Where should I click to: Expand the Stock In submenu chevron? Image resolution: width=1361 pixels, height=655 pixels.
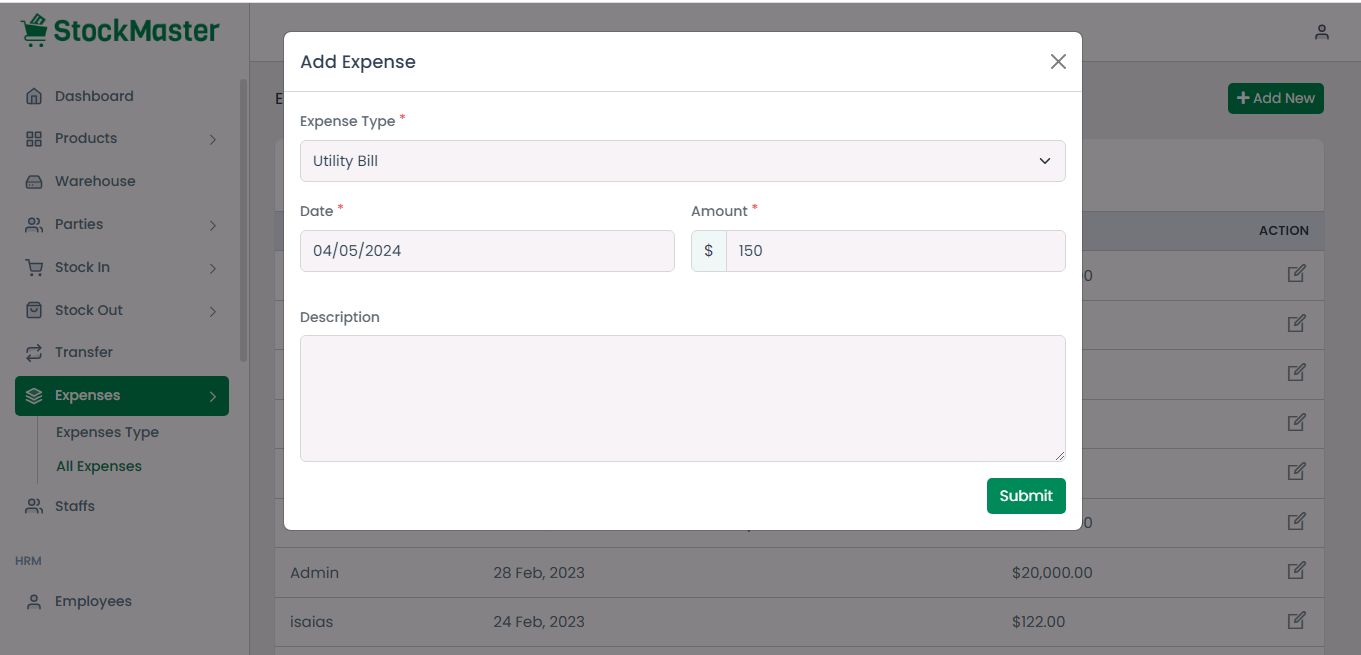[213, 268]
